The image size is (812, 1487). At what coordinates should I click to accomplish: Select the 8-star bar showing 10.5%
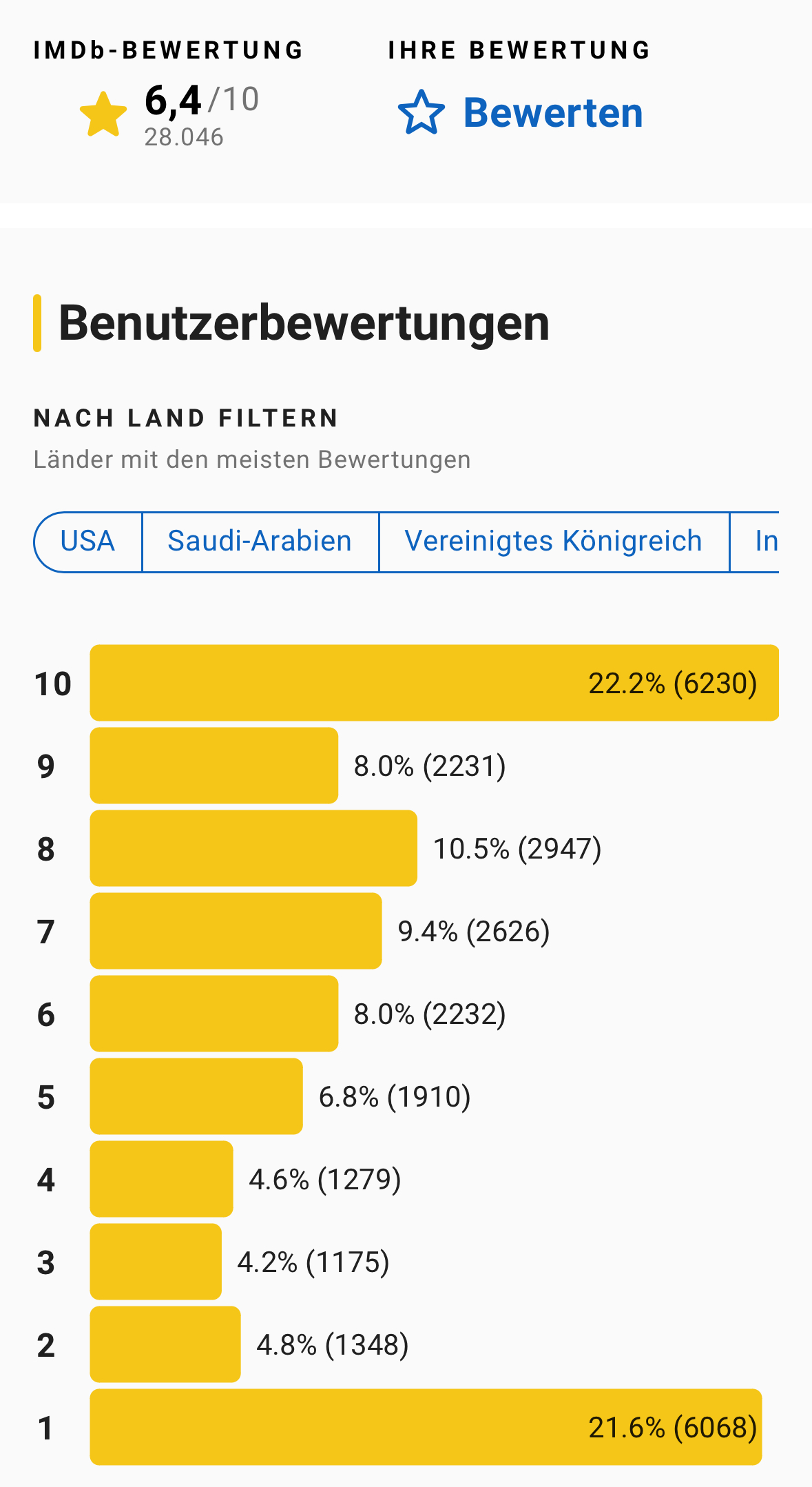click(x=253, y=848)
